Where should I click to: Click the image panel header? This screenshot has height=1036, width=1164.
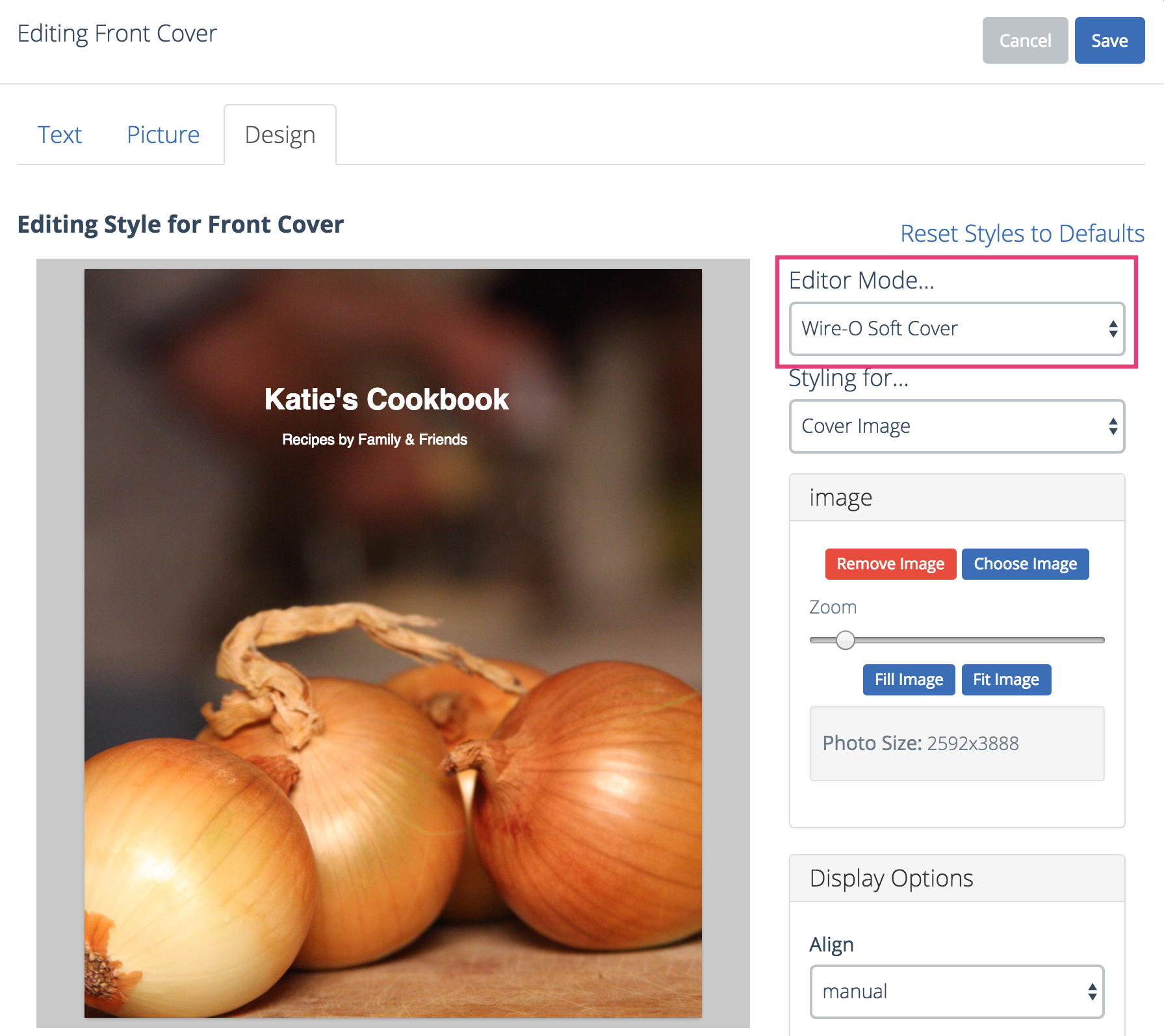(x=957, y=498)
